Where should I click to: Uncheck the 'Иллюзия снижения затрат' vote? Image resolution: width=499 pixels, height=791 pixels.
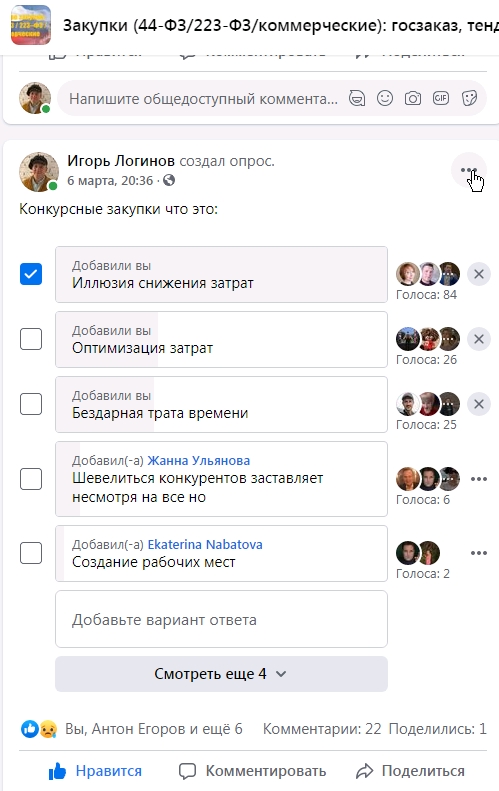point(31,274)
